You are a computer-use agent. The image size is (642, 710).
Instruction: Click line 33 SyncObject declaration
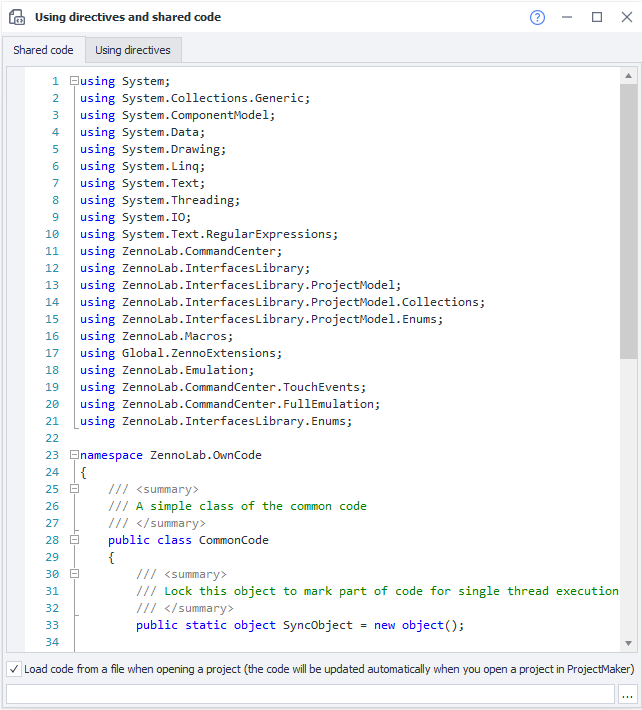pos(300,625)
